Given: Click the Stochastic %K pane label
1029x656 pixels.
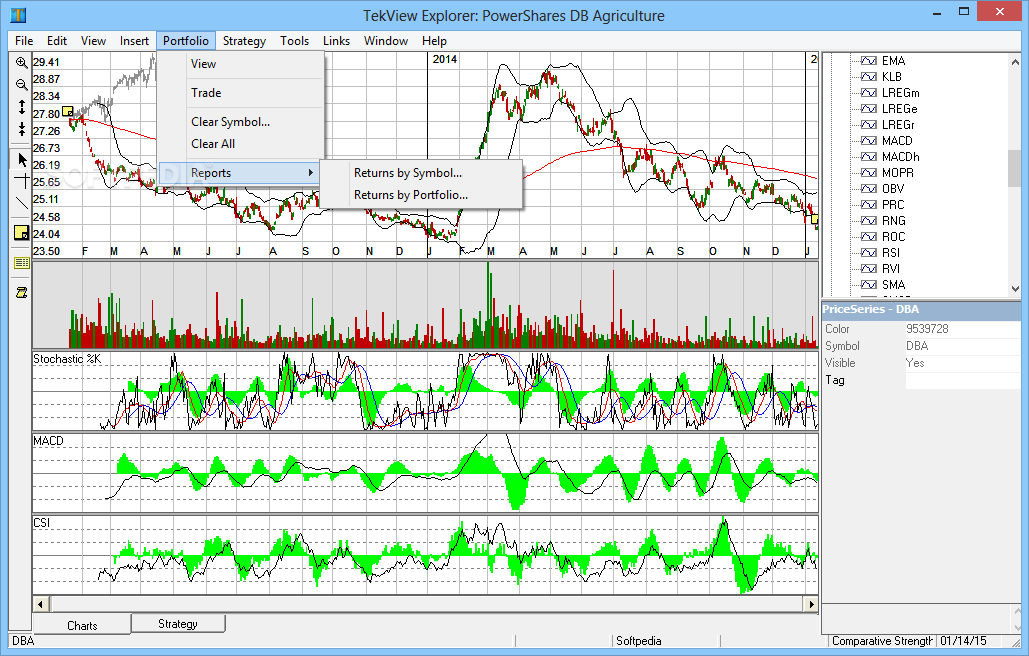Looking at the screenshot, I should [67, 359].
